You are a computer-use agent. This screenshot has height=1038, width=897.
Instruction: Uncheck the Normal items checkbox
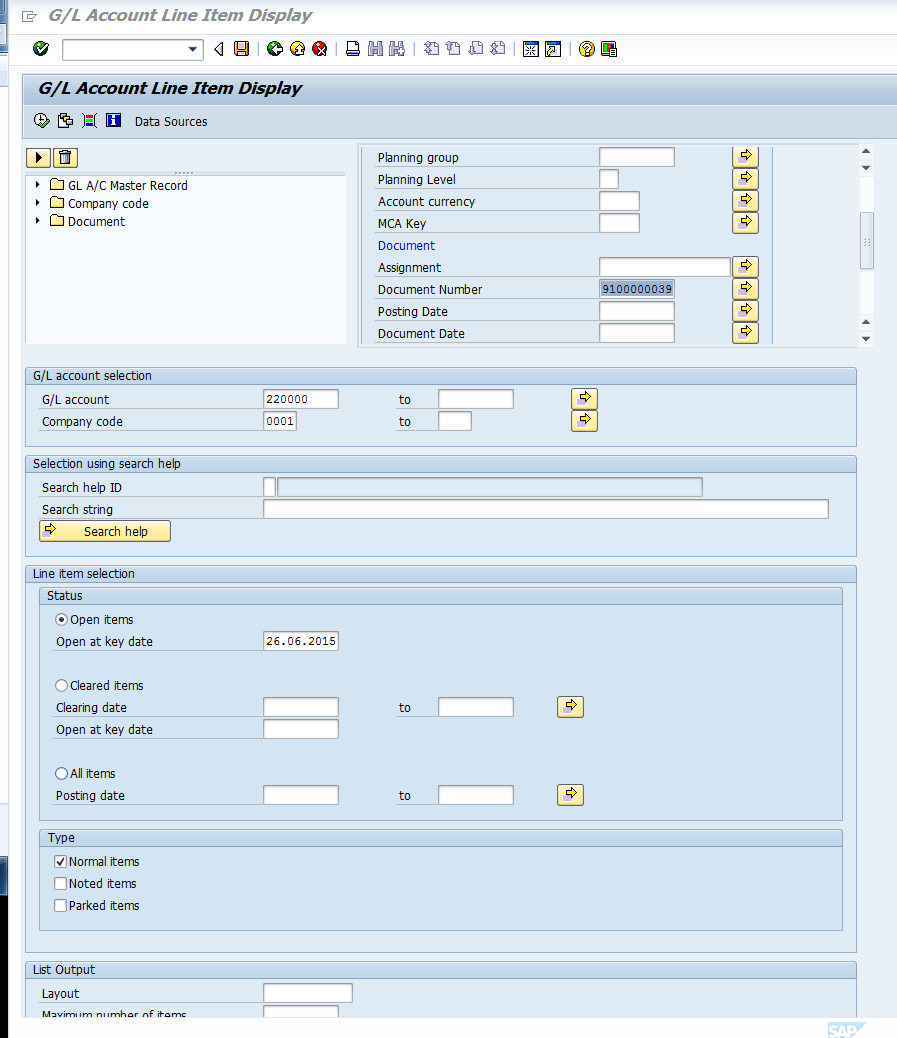61,861
